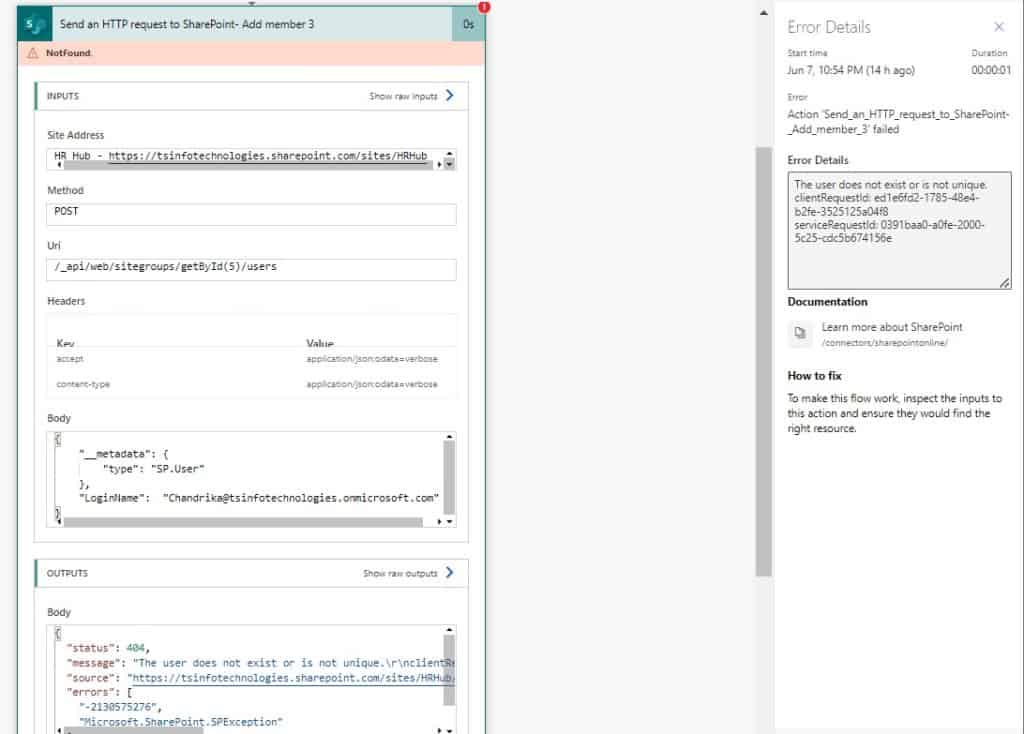Image resolution: width=1024 pixels, height=734 pixels.
Task: Click the input Body horizontal scrollbar
Action: click(242, 522)
